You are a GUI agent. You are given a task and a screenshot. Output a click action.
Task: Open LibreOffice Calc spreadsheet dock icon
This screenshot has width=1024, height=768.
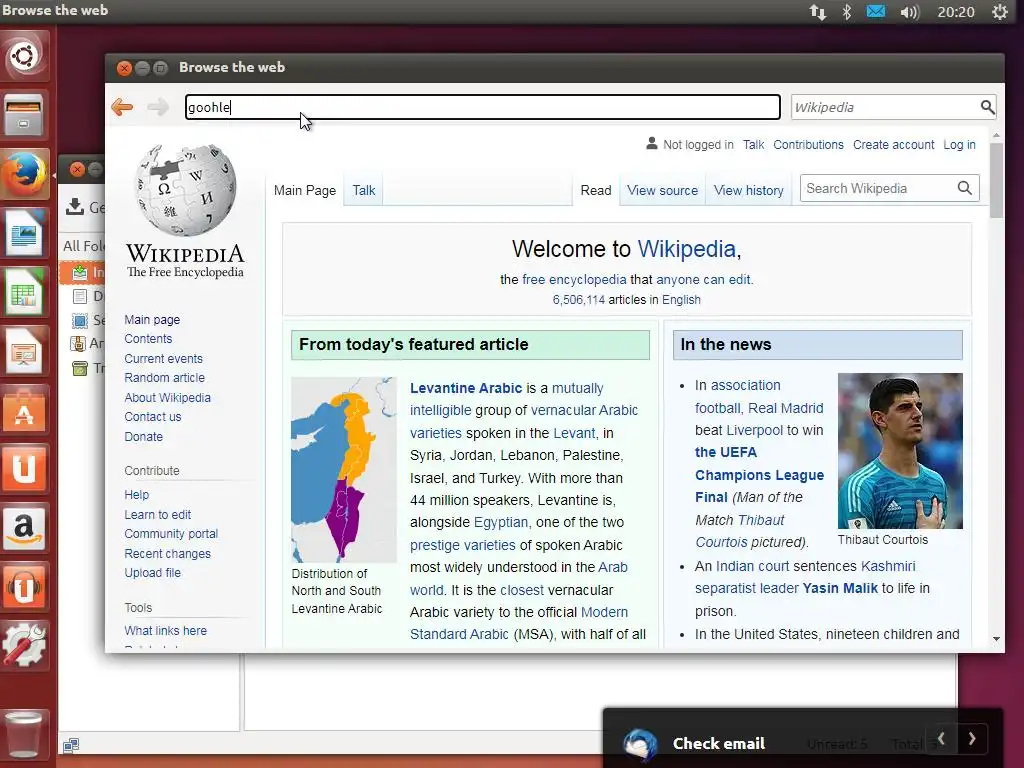(x=24, y=292)
